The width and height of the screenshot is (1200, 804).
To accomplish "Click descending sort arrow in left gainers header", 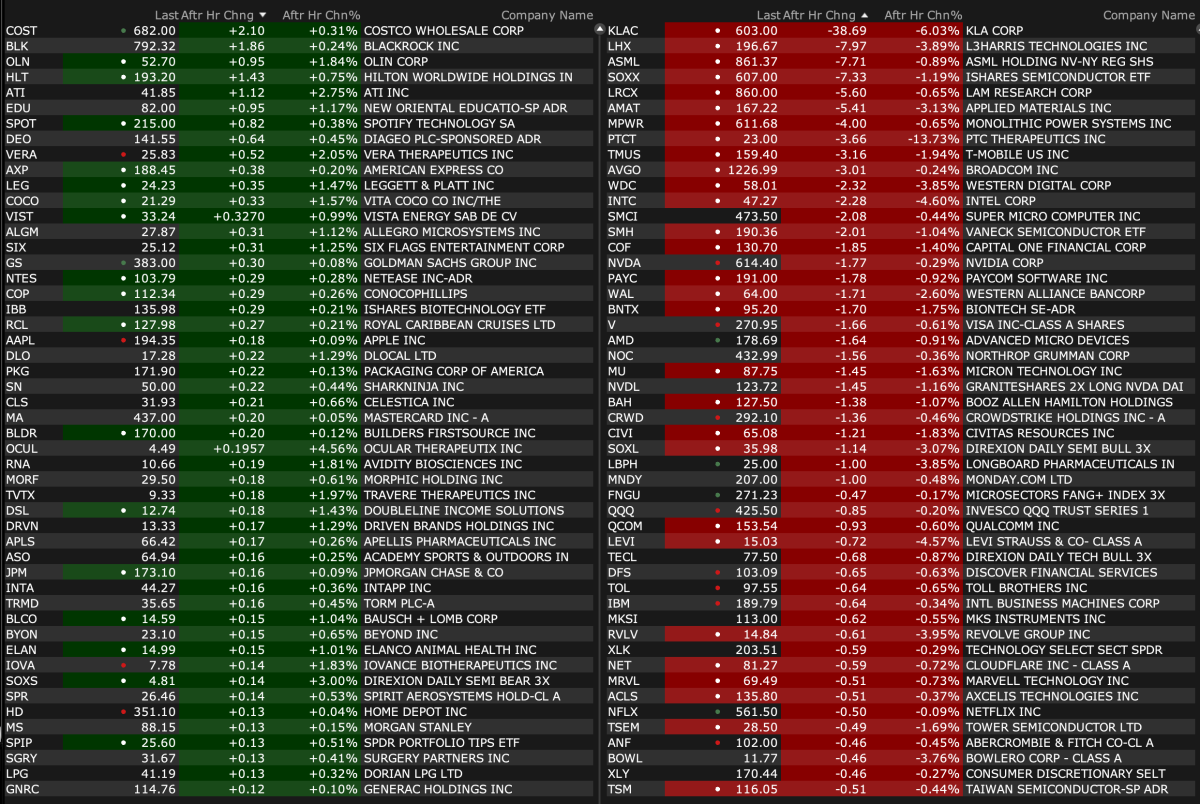I will (263, 15).
